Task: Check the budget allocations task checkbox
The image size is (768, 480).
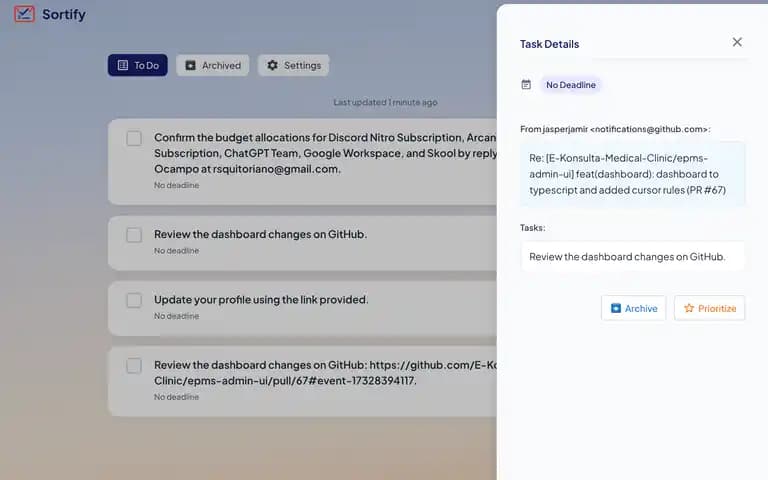Action: pos(134,138)
